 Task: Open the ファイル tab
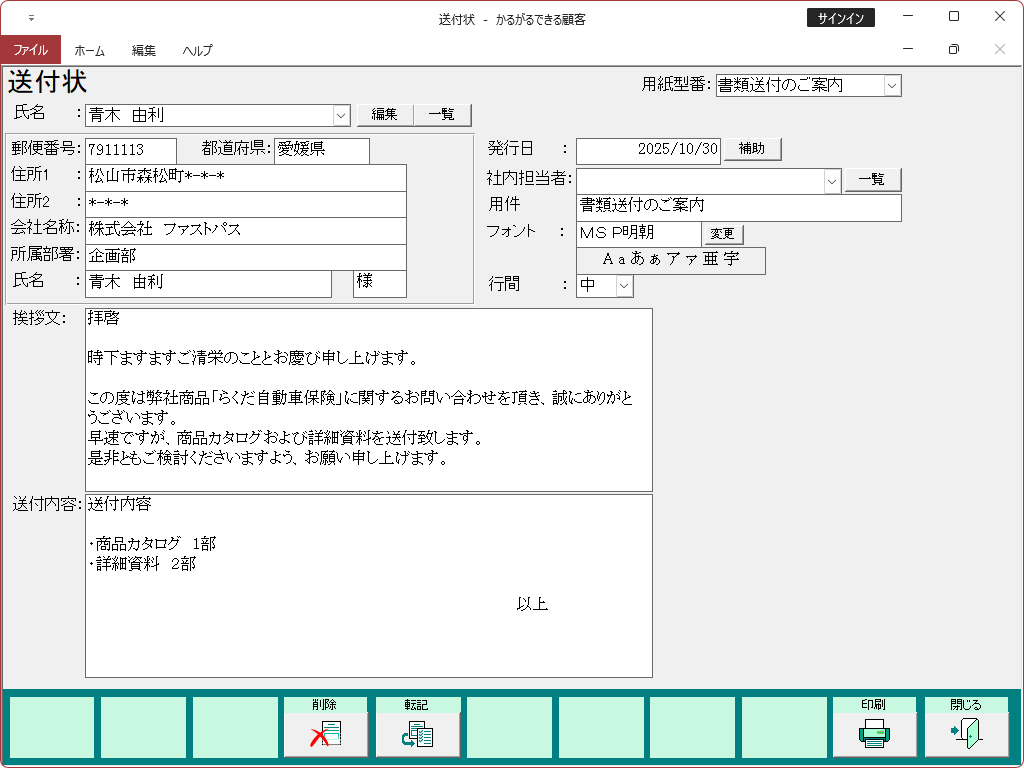point(30,50)
